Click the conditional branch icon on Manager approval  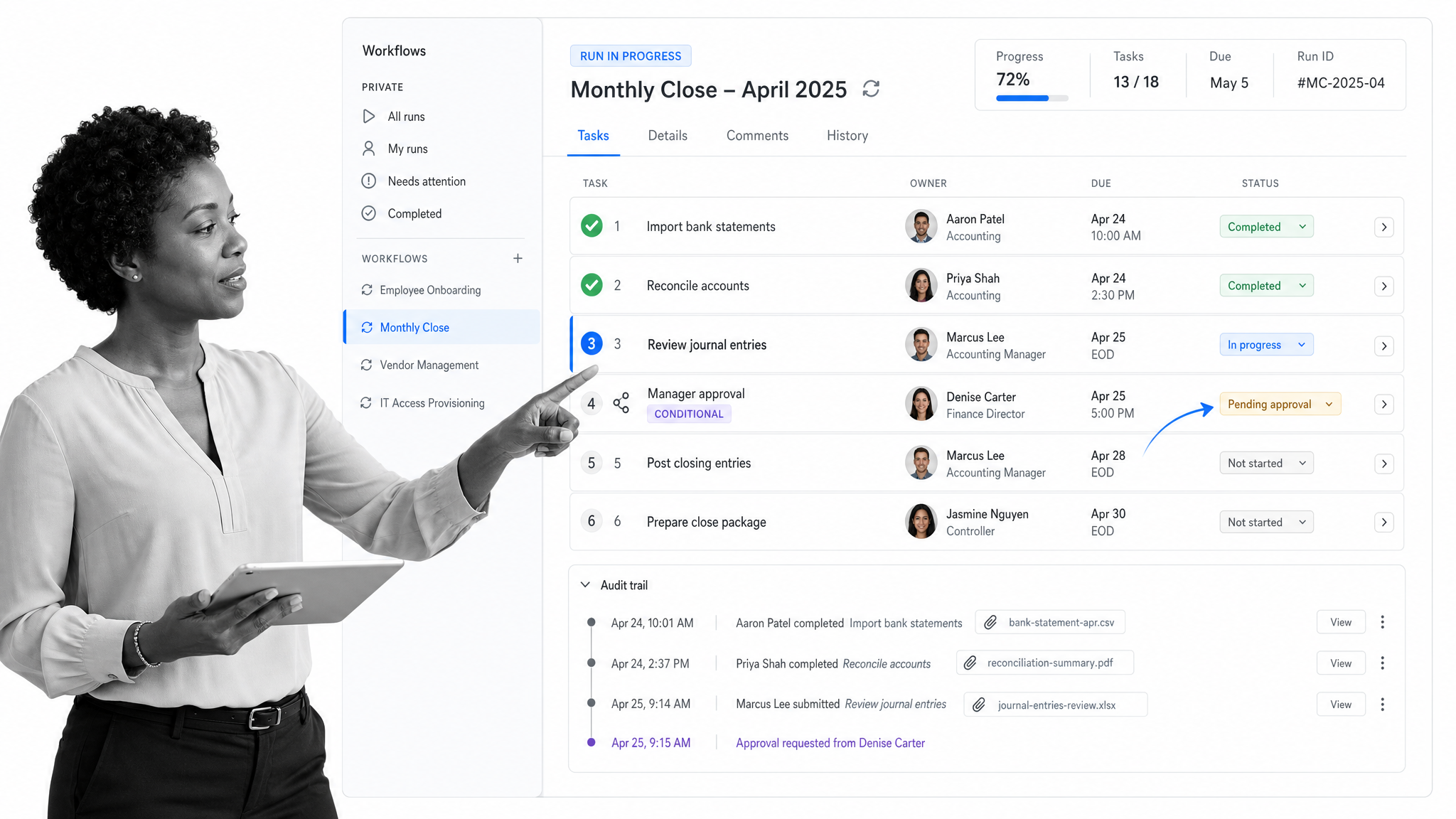click(x=621, y=403)
